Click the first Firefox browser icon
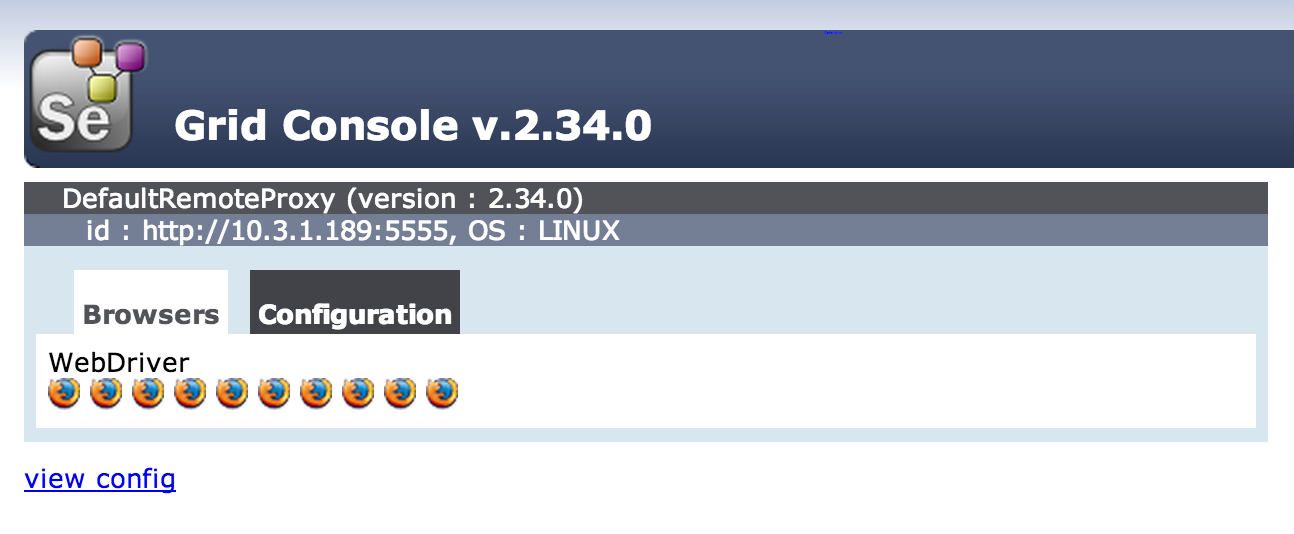The image size is (1294, 534). [64, 393]
